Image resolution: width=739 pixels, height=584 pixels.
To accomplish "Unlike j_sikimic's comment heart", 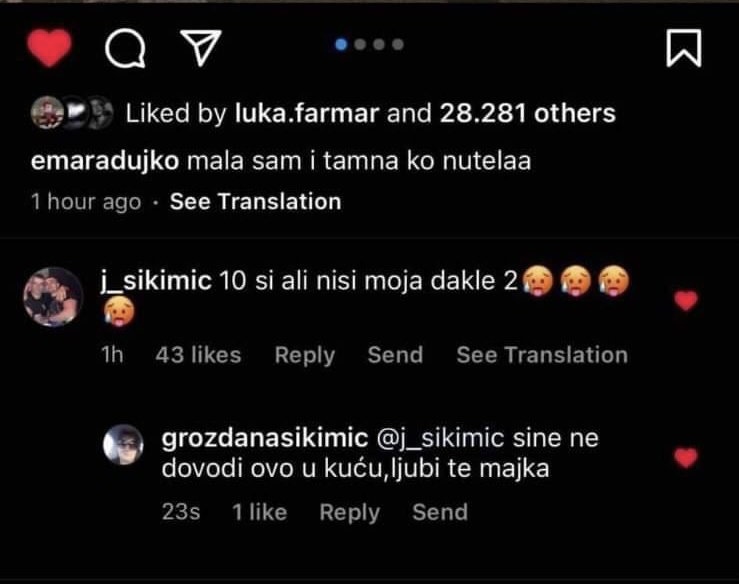I will coord(686,300).
